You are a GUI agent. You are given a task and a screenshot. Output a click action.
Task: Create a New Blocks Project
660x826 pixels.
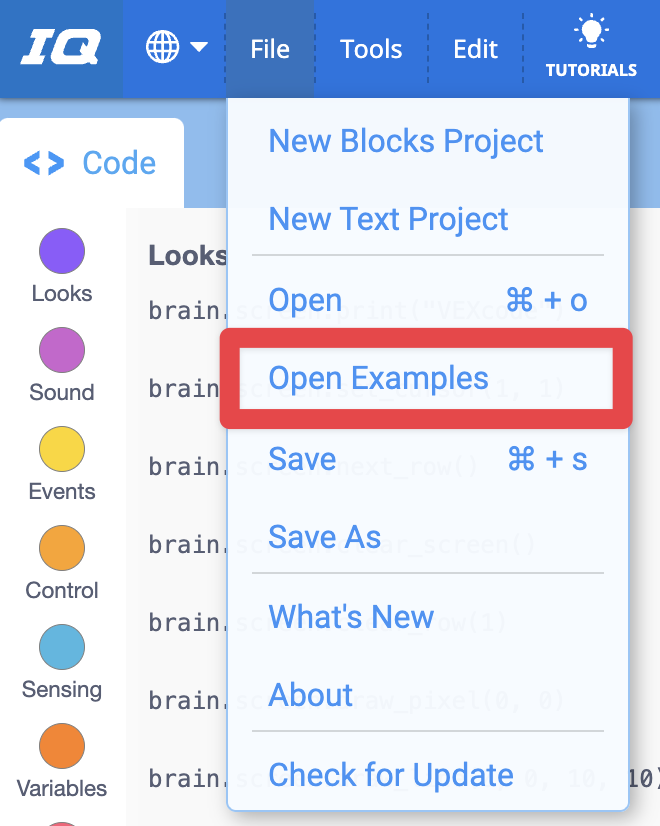coord(406,141)
